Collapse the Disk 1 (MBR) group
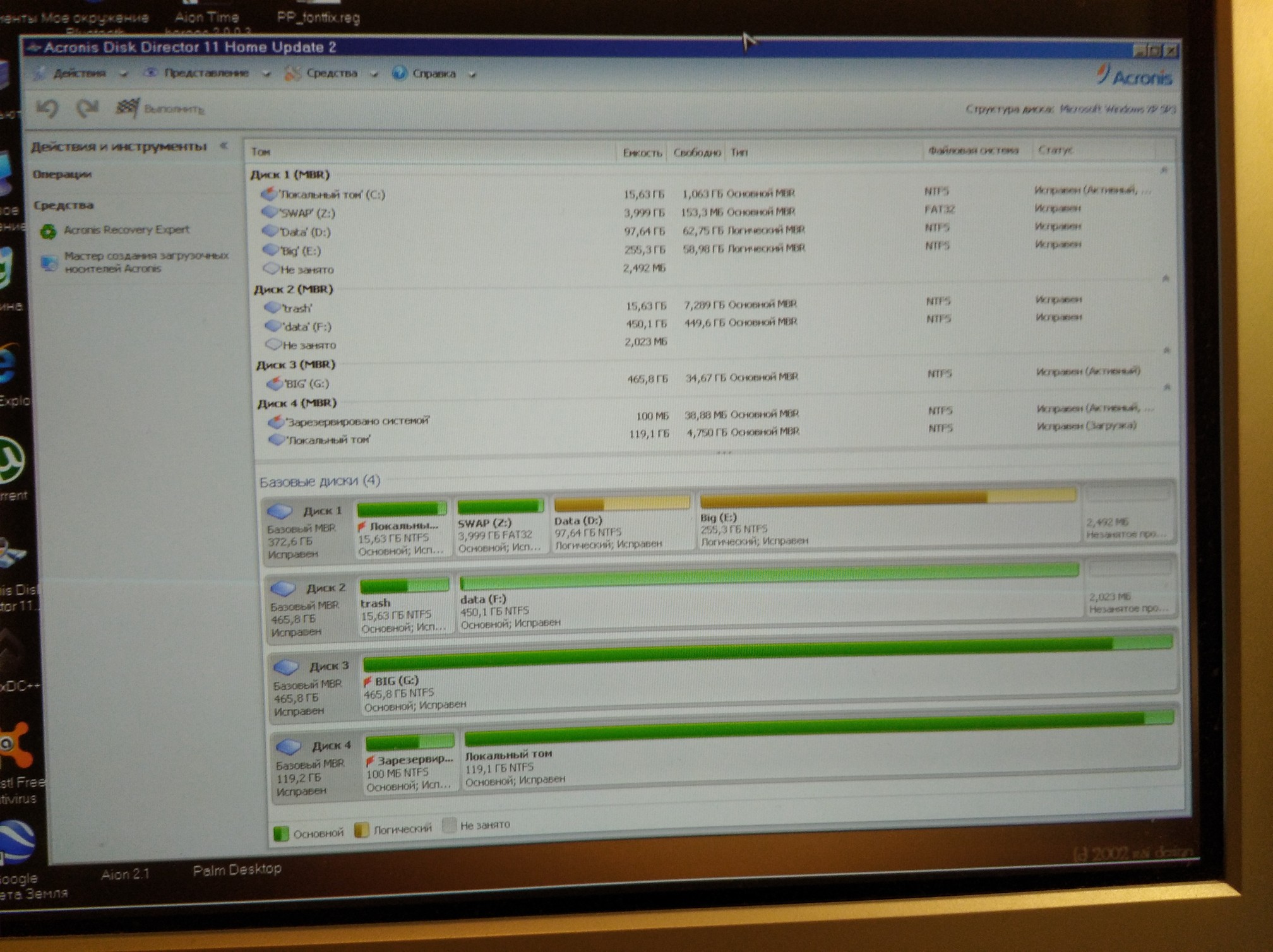 [x=1164, y=170]
